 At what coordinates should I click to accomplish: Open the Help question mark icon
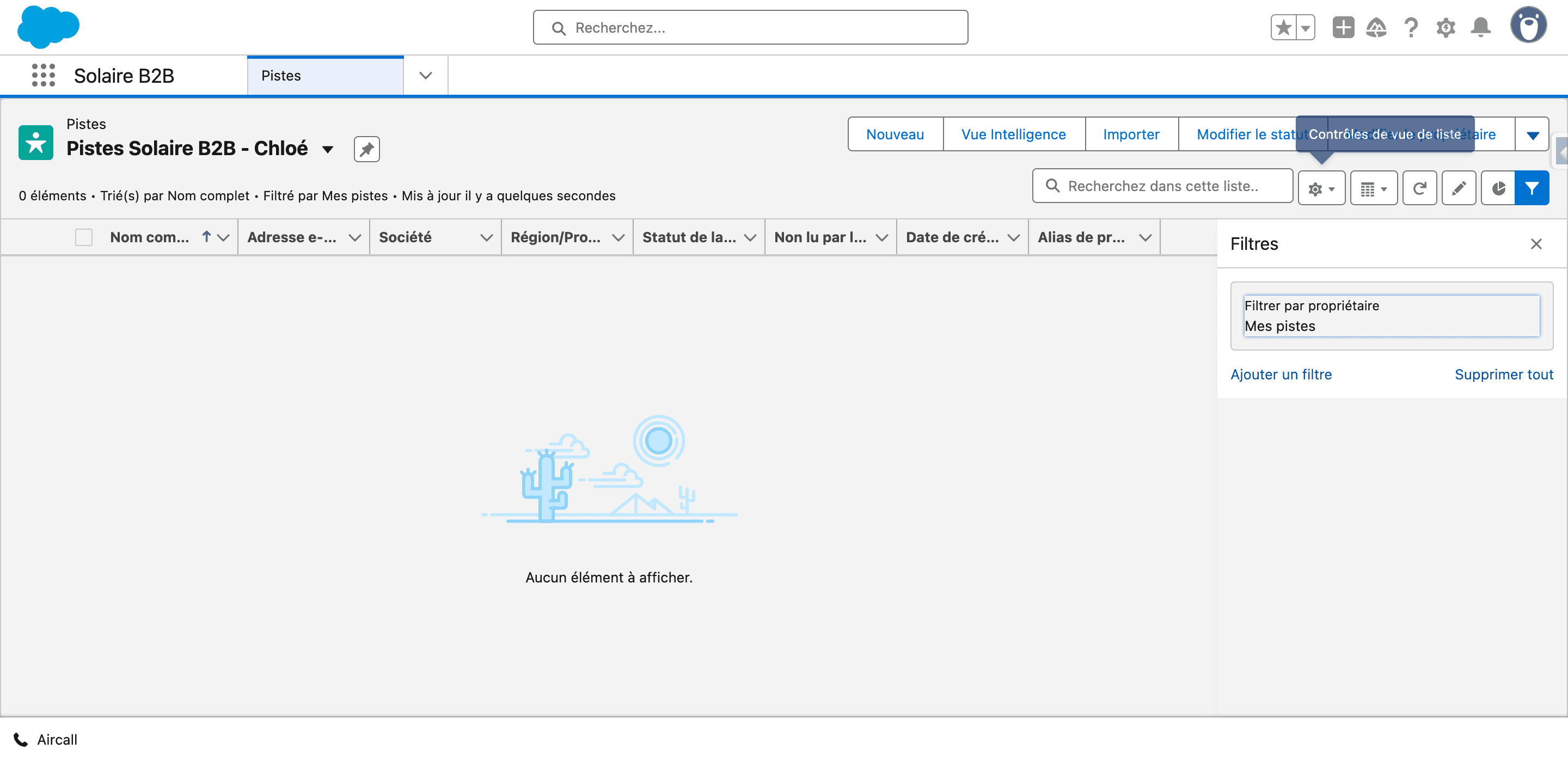(x=1411, y=27)
